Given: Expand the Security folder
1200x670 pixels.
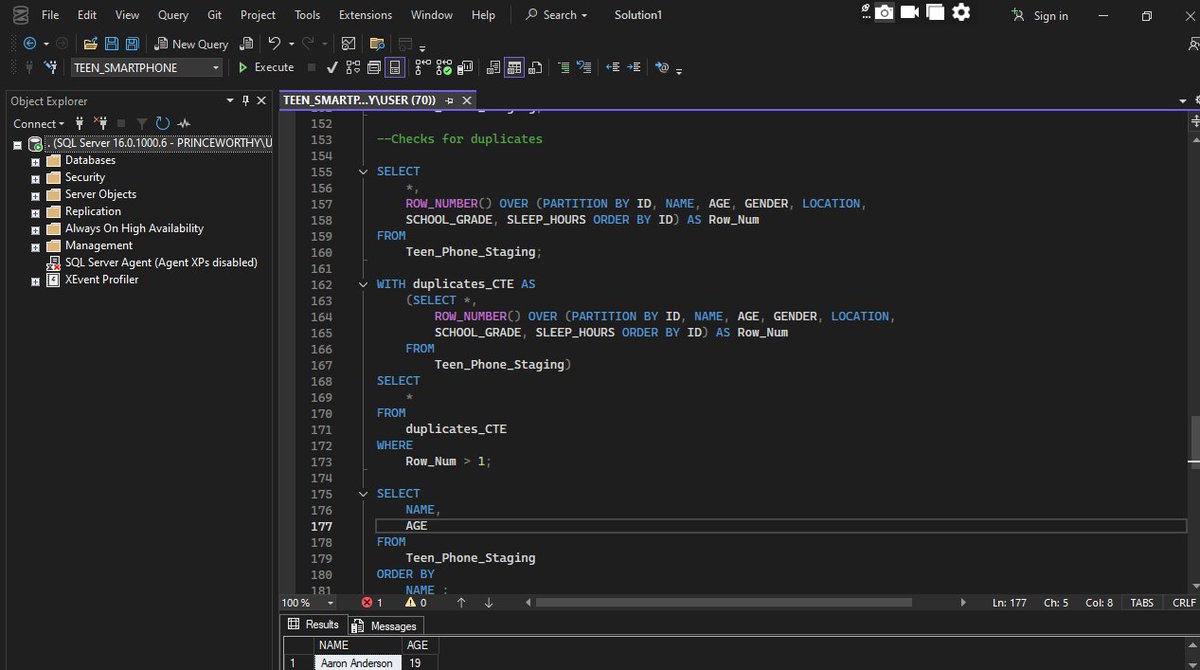Looking at the screenshot, I should (36, 178).
